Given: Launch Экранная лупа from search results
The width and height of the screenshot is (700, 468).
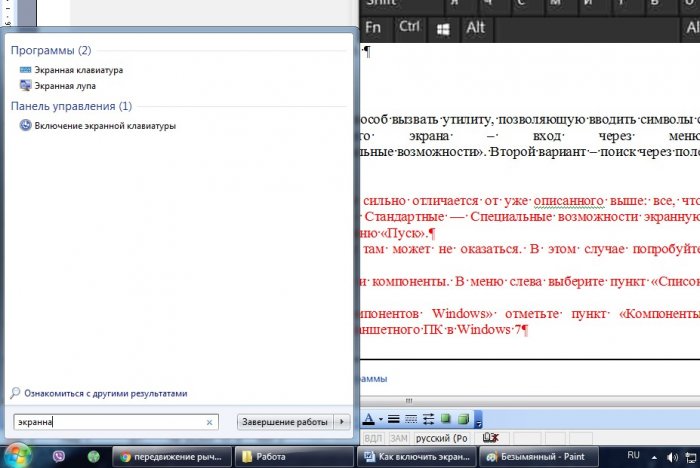Looking at the screenshot, I should point(65,87).
